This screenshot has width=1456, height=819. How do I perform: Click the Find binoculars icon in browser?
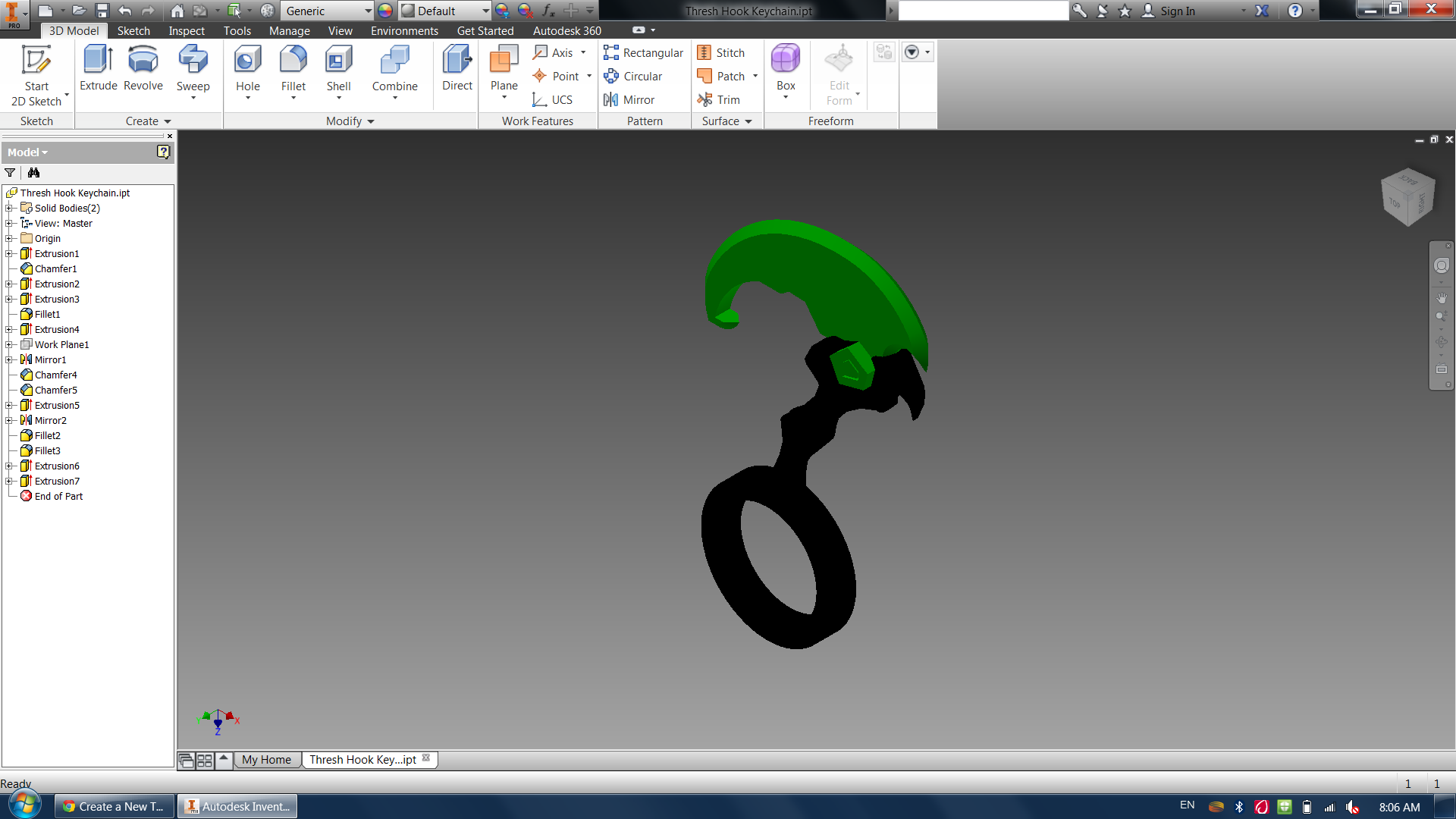point(33,173)
